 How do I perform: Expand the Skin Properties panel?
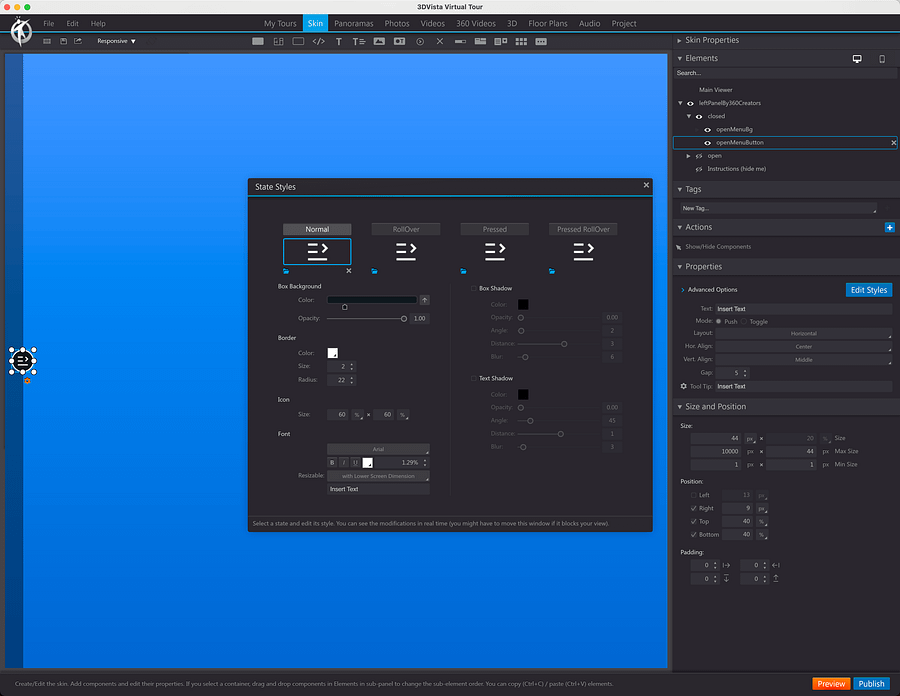click(x=680, y=40)
